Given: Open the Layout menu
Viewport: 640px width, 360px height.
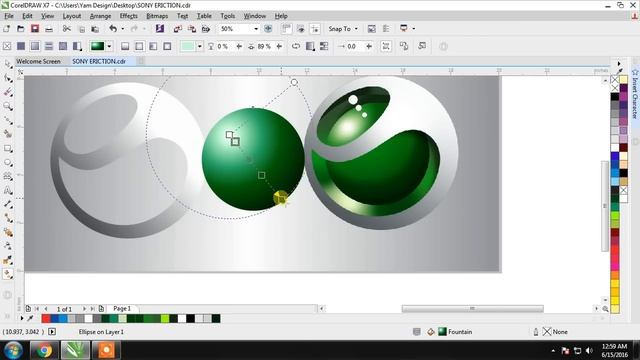Looking at the screenshot, I should [x=71, y=16].
